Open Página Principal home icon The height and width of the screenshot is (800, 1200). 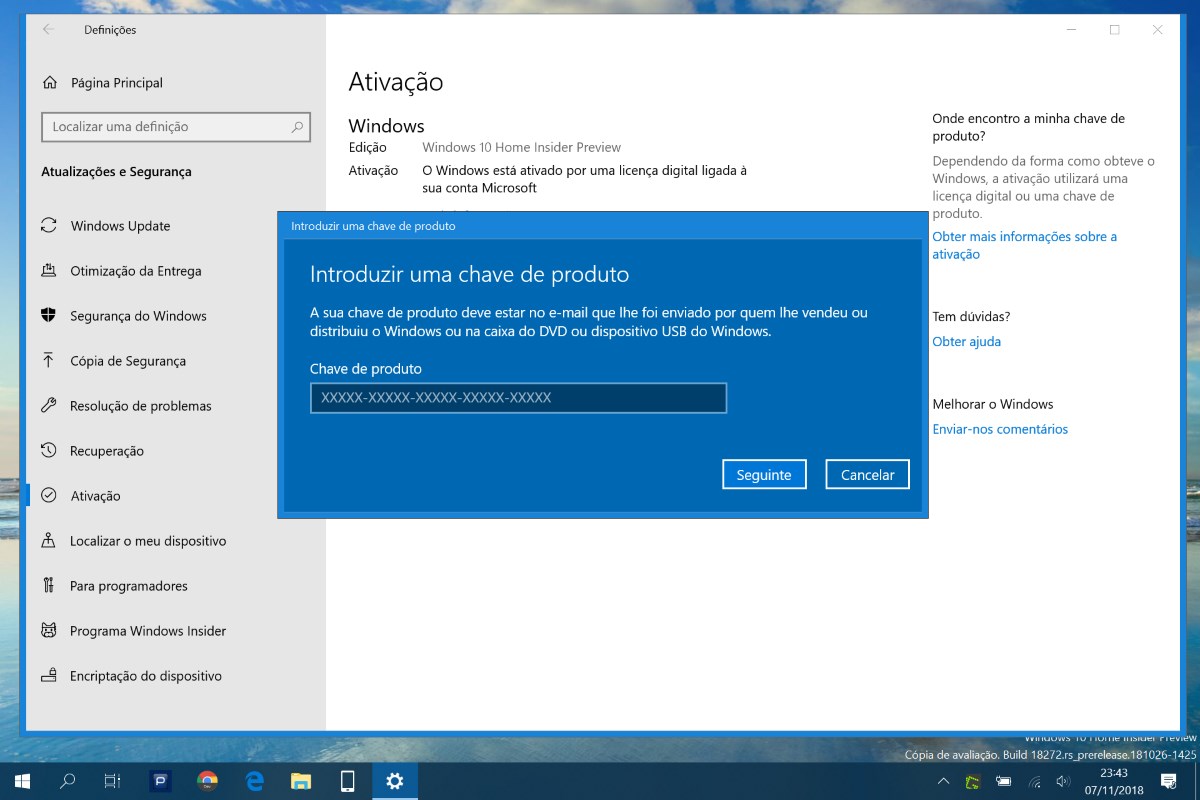point(48,83)
